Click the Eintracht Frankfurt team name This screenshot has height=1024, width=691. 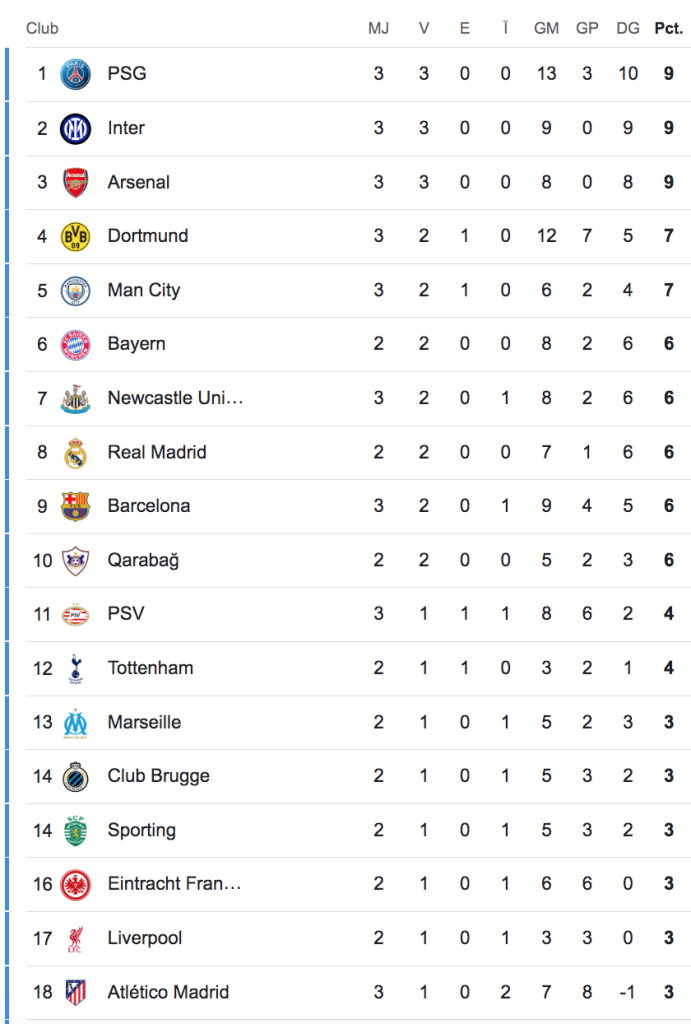coord(174,884)
